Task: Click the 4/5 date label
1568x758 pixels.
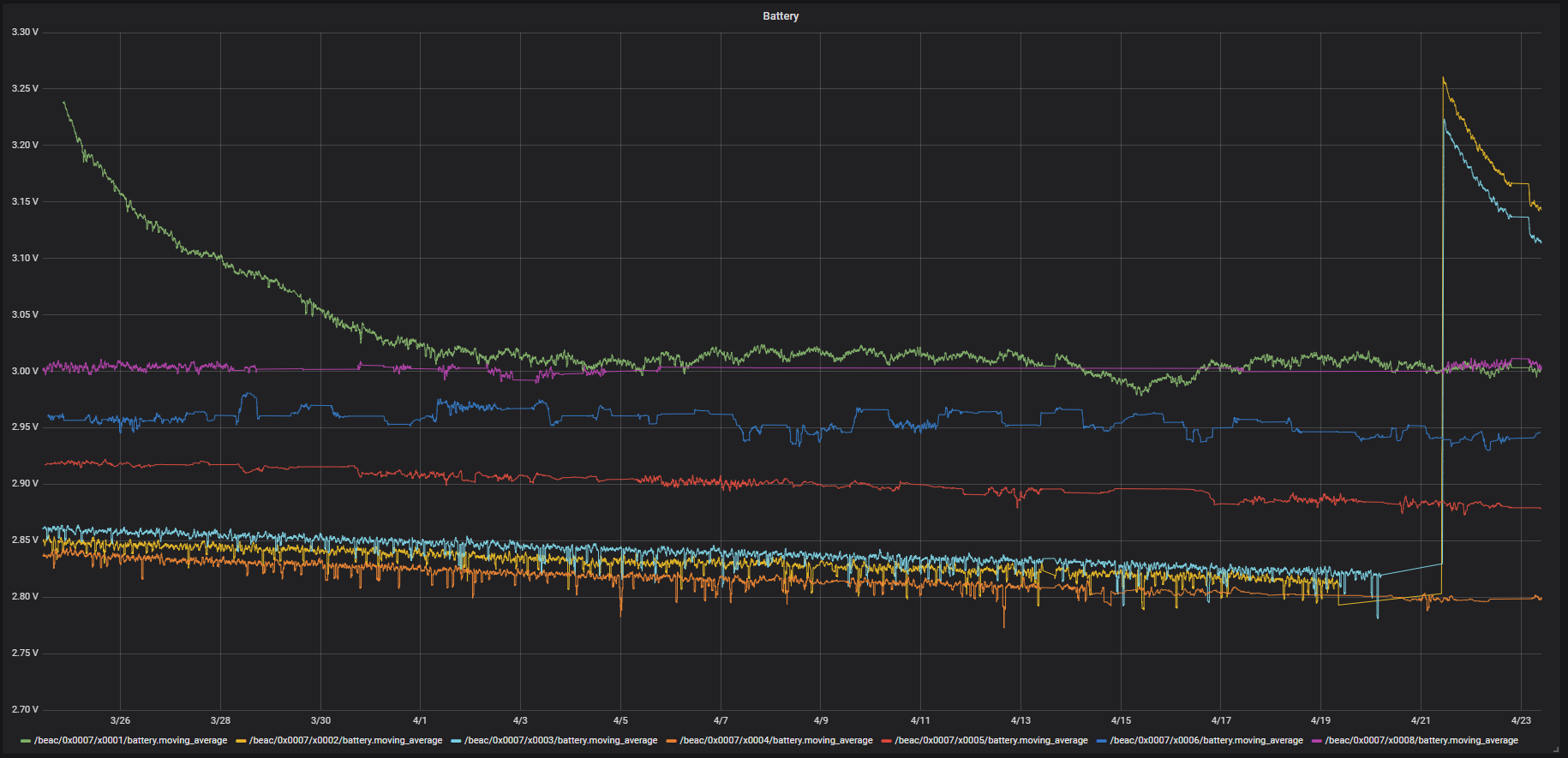Action: tap(620, 720)
